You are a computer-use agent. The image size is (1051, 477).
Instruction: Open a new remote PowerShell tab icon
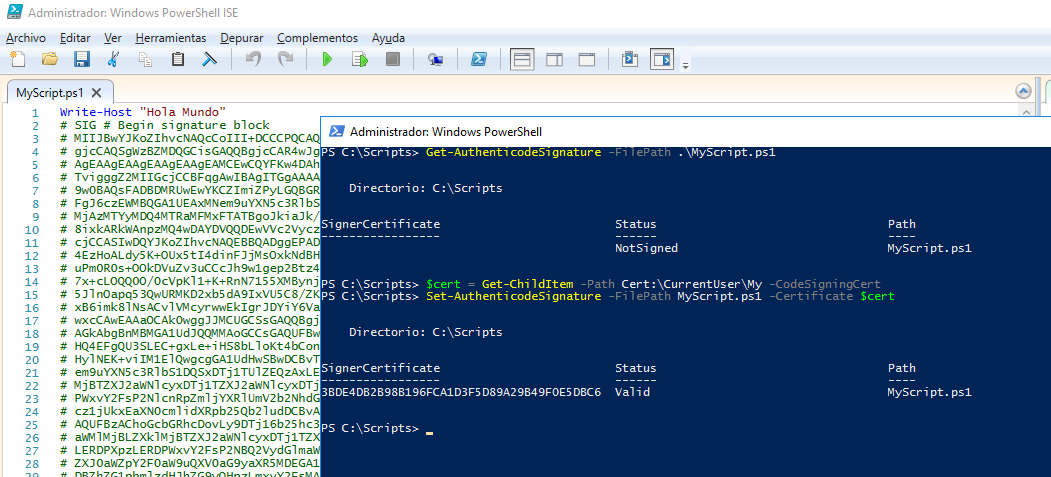point(436,59)
